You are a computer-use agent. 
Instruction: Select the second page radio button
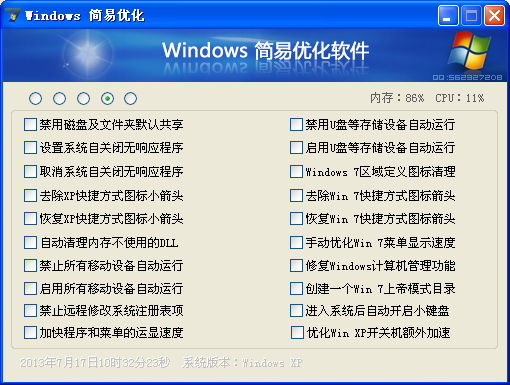tap(59, 98)
